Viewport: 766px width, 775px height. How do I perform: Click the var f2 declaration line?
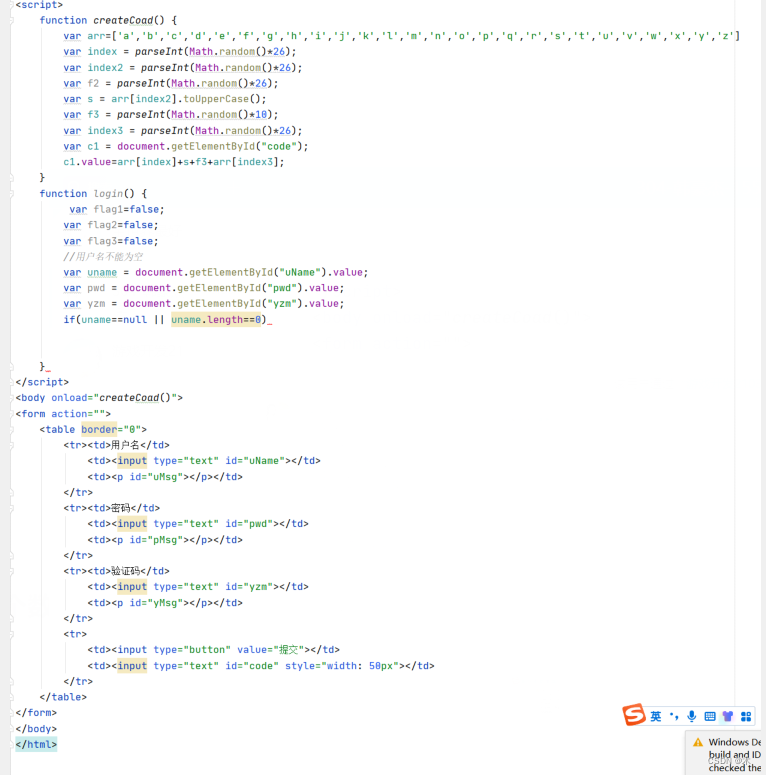point(170,84)
